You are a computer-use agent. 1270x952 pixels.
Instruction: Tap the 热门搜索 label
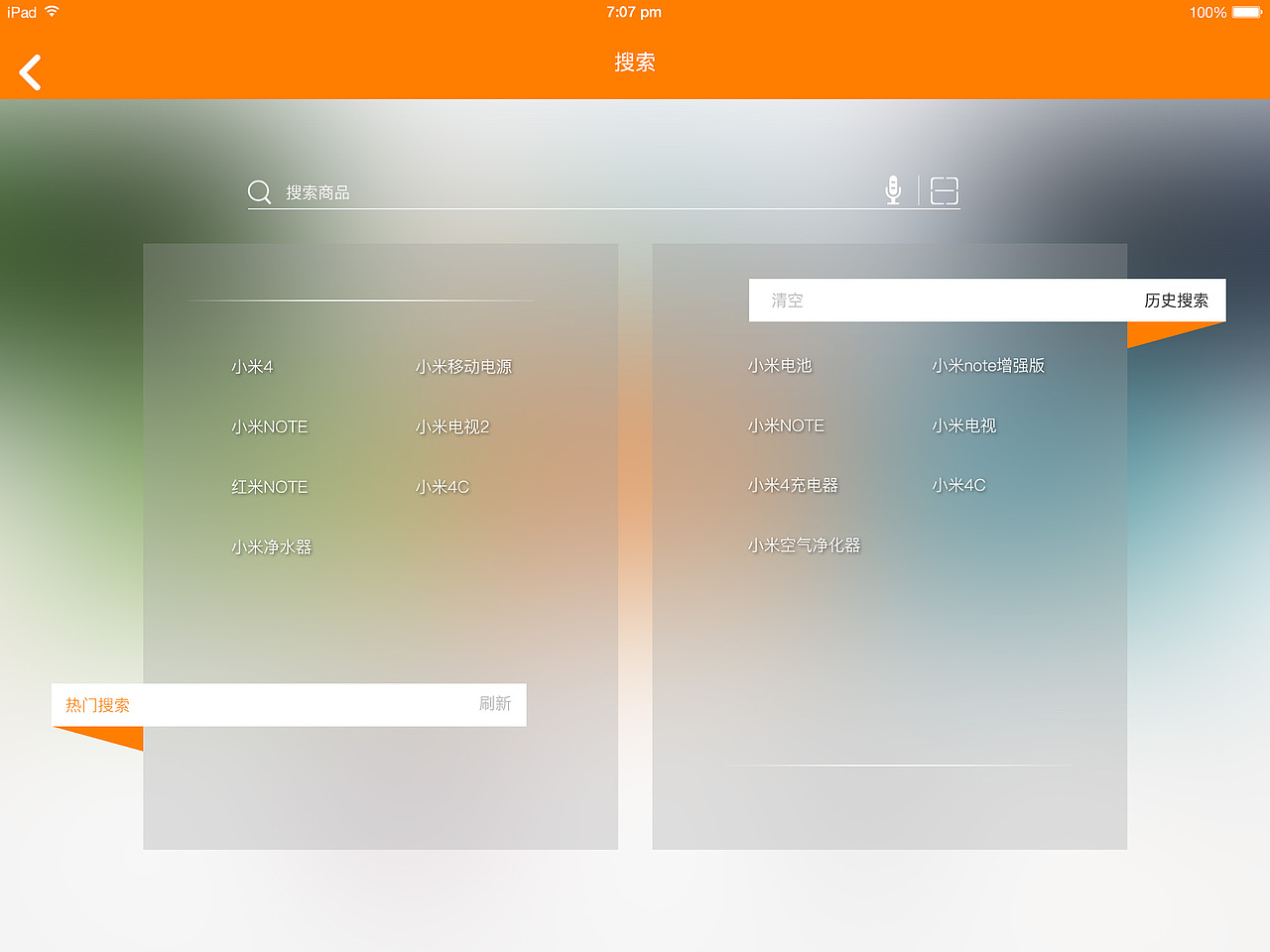pos(97,705)
